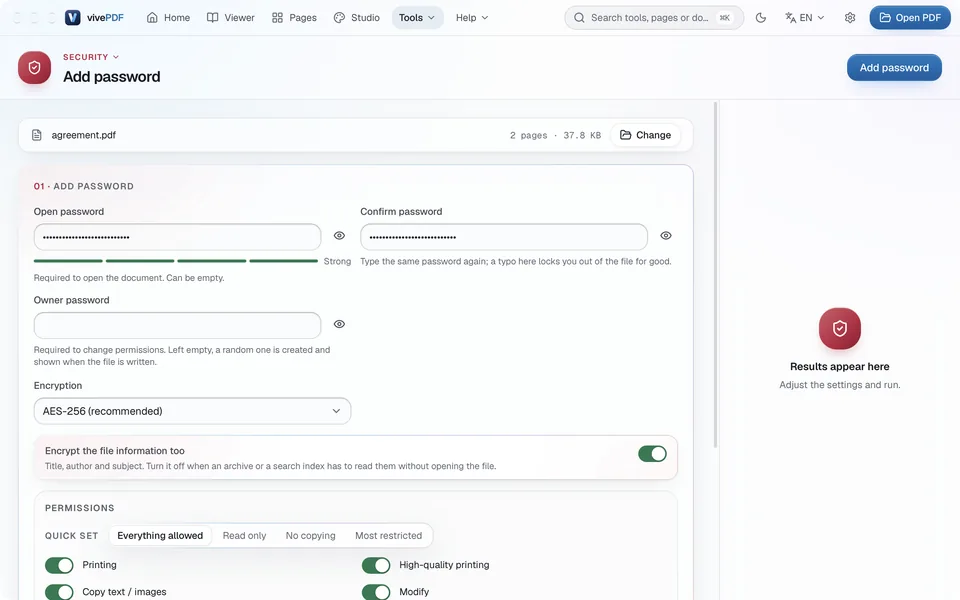Select the Read only quick set
The image size is (960, 600).
pos(244,536)
